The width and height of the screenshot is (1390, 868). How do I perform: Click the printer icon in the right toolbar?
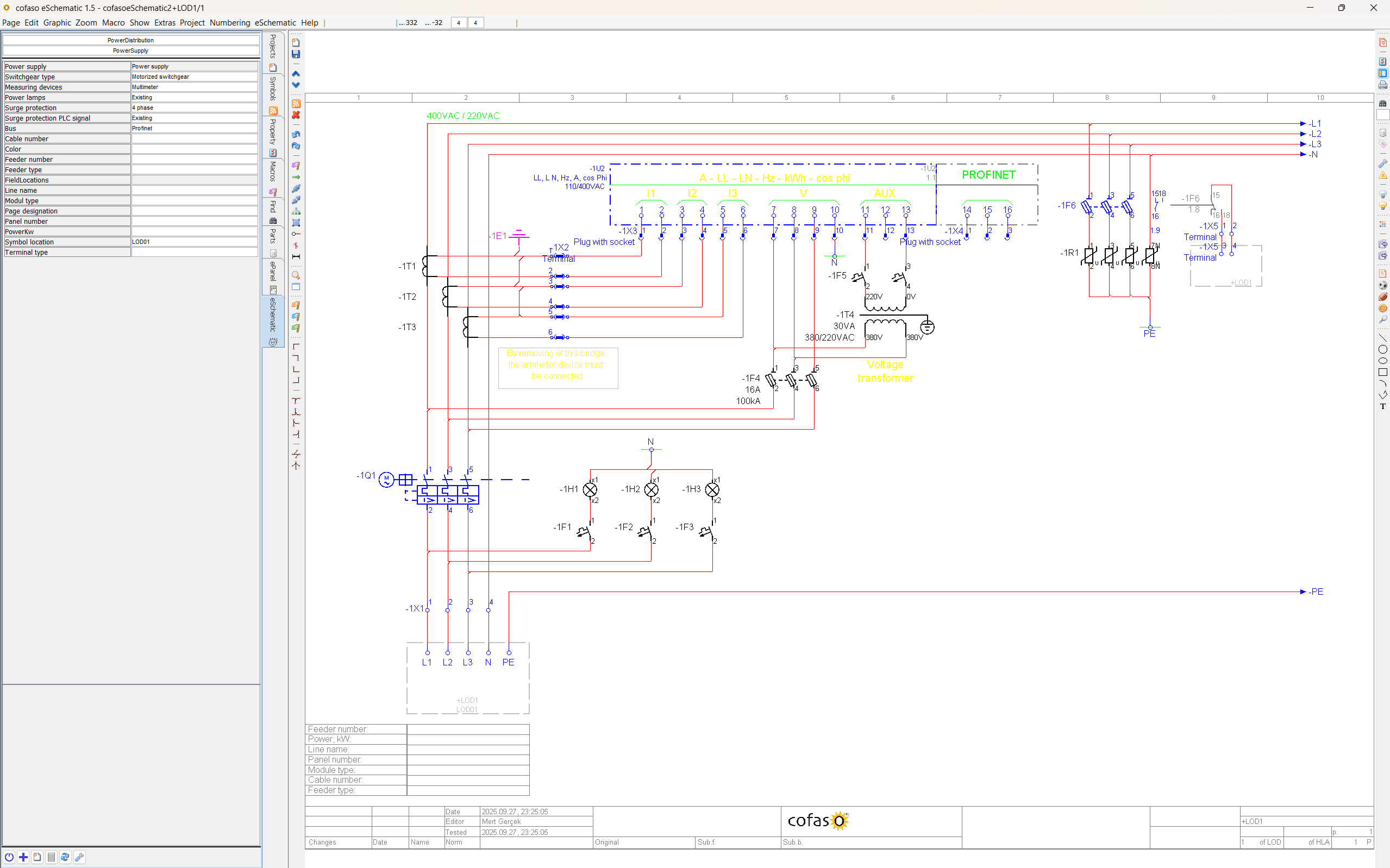1382,85
